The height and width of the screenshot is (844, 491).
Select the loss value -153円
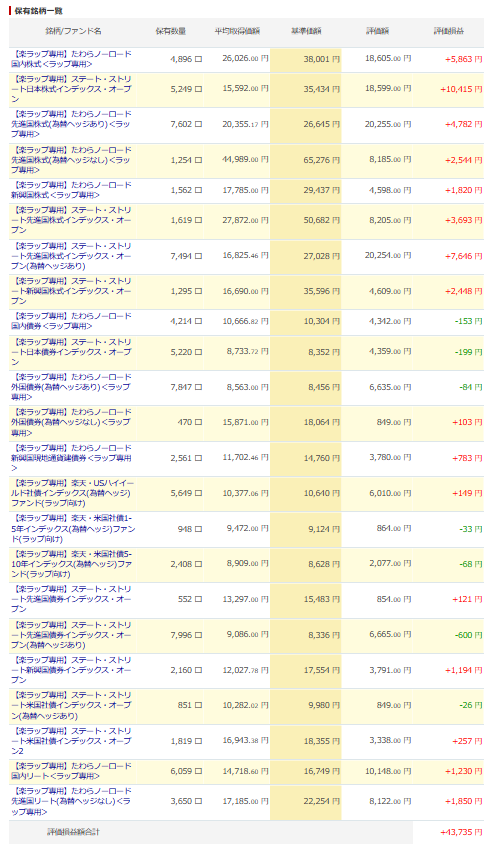[469, 321]
